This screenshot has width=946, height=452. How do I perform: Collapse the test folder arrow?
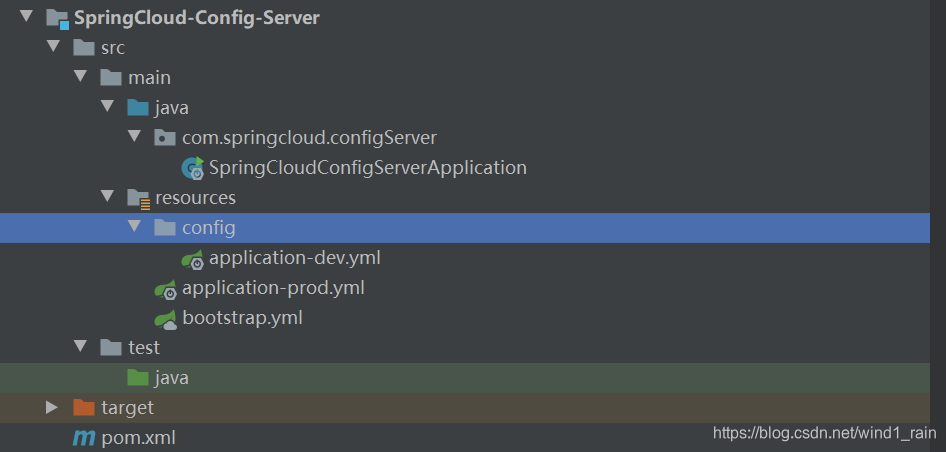pyautogui.click(x=80, y=346)
